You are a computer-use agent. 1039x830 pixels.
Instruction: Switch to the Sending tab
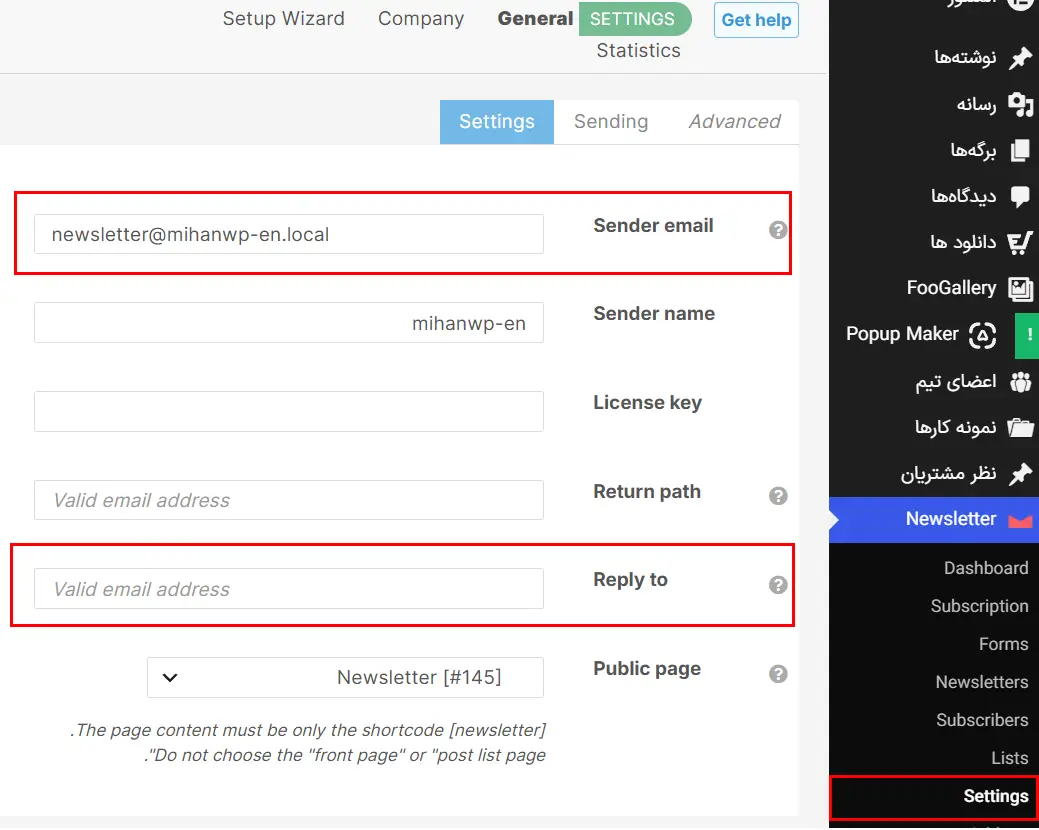(x=611, y=122)
